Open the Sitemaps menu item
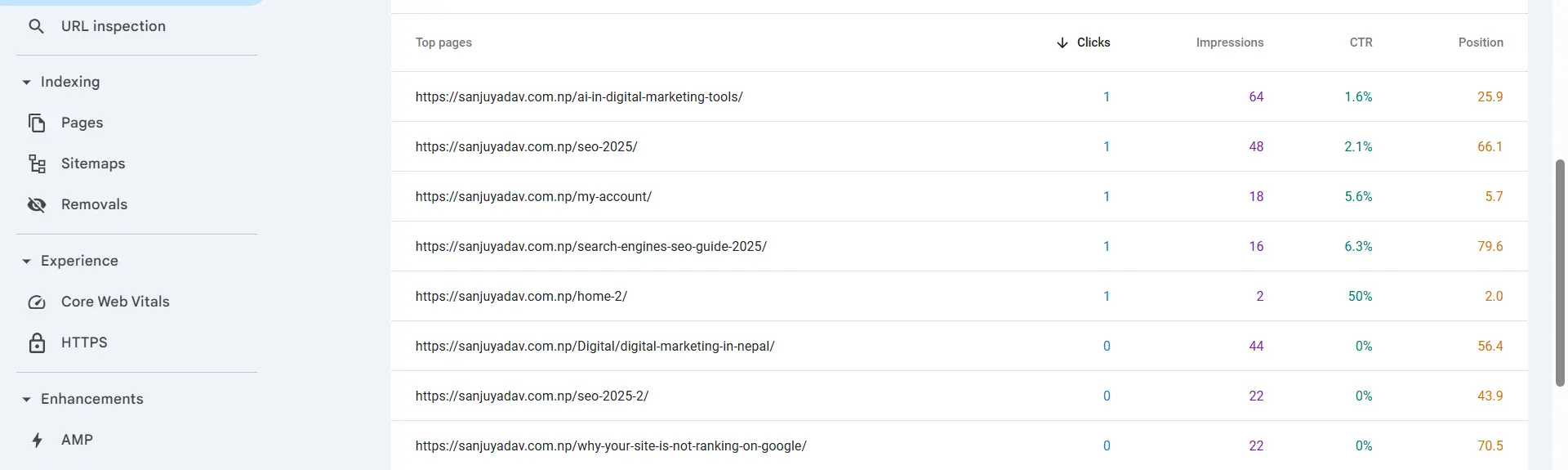This screenshot has width=1568, height=470. click(93, 163)
